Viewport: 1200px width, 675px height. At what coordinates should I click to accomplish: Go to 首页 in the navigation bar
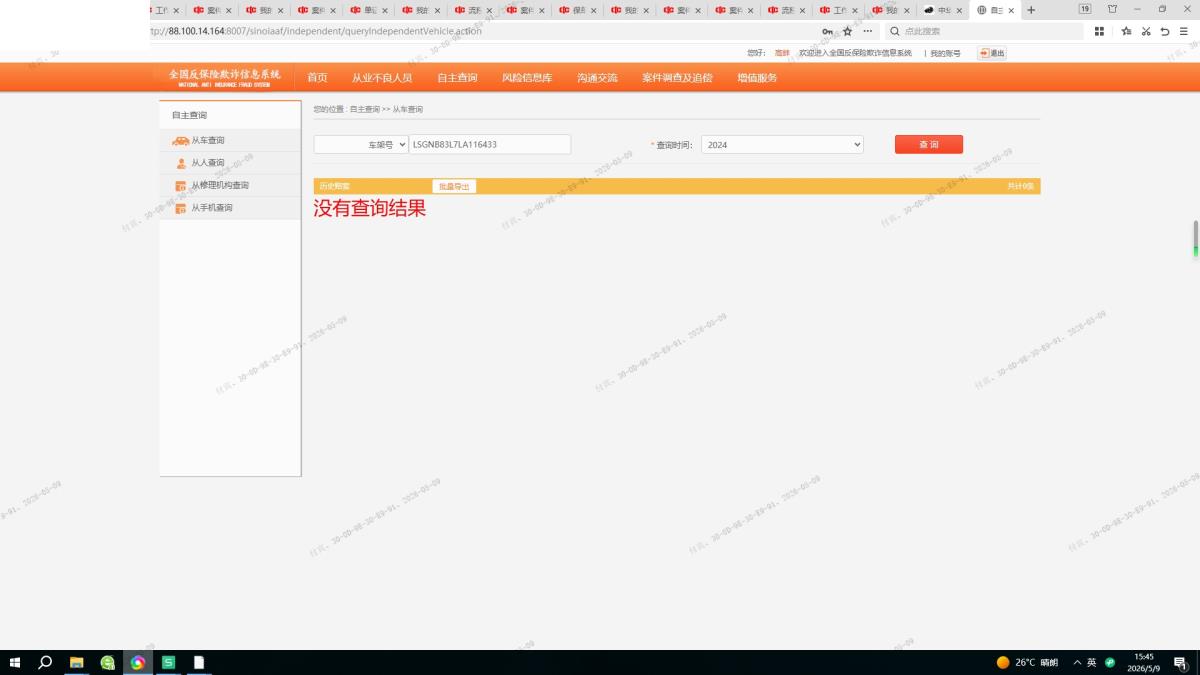(317, 78)
